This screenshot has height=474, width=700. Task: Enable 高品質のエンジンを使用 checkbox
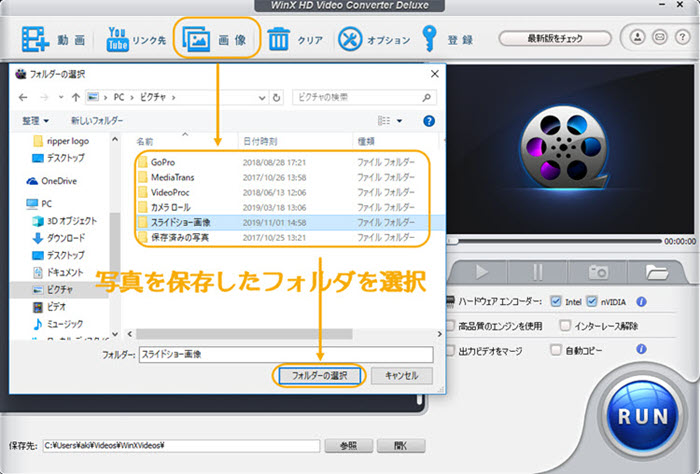(x=450, y=326)
